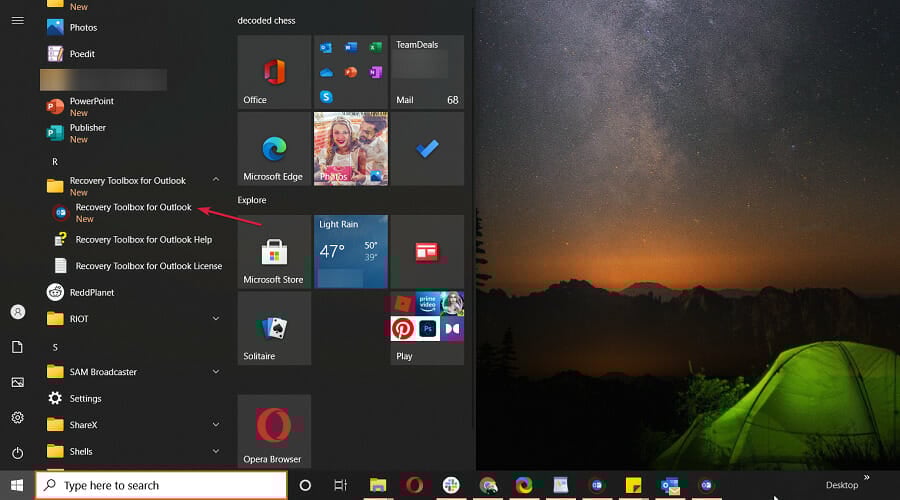Viewport: 900px width, 500px height.
Task: Open the Mail tile
Action: [426, 72]
